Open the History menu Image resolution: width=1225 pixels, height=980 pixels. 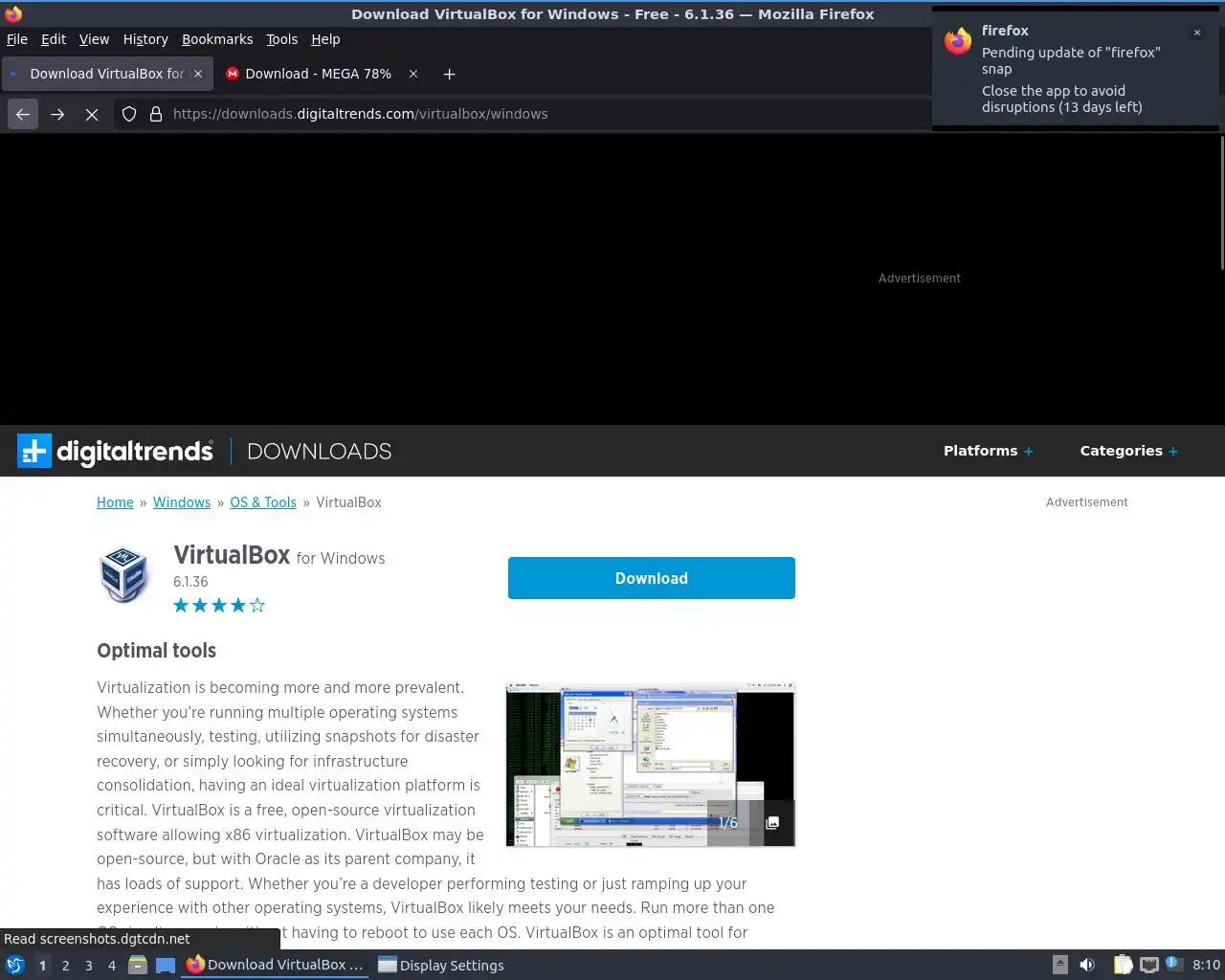pos(145,39)
